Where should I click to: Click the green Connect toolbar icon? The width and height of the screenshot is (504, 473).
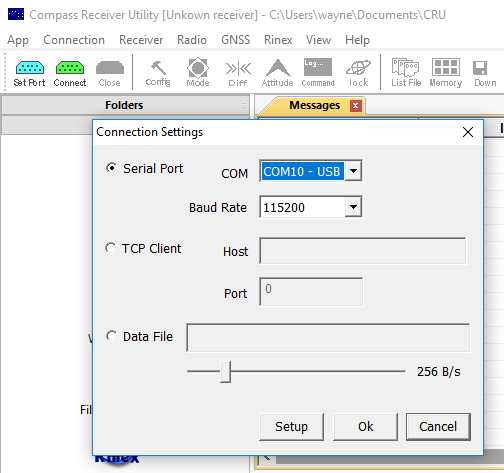(70, 73)
